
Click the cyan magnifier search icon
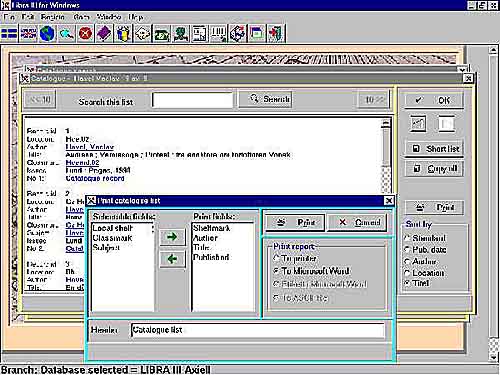coord(66,33)
